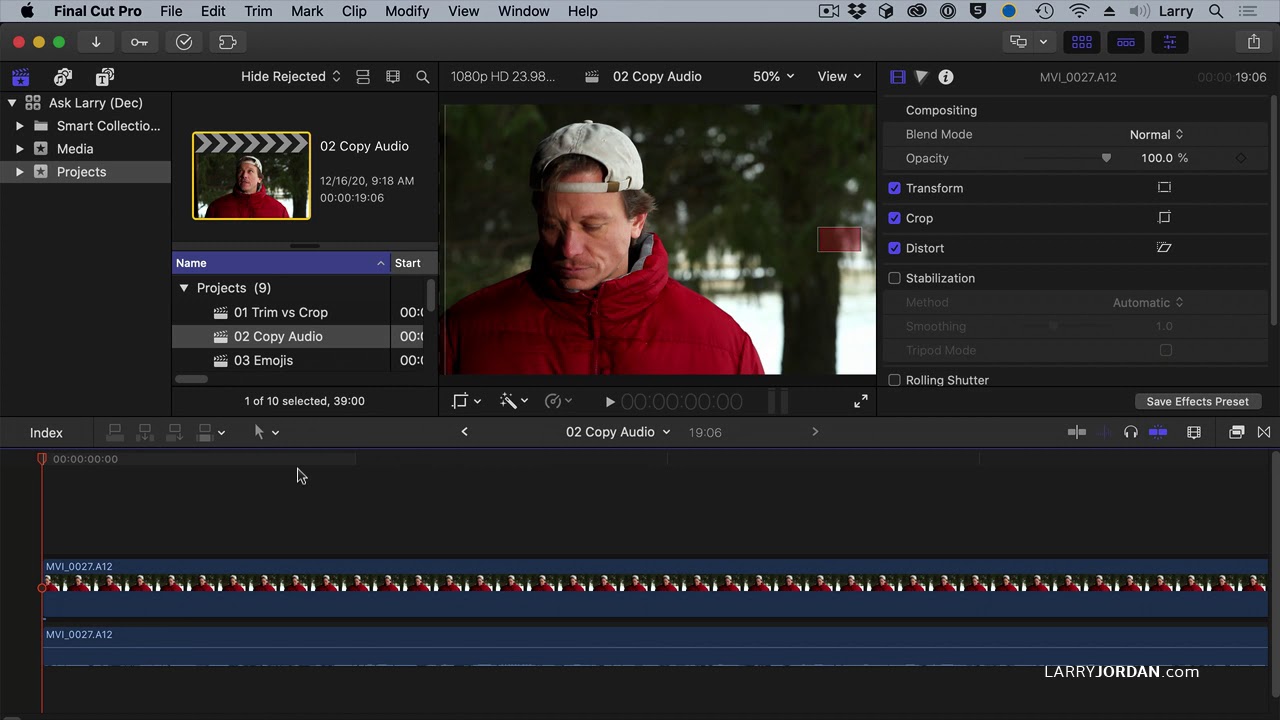Expand the Smart Collections folder
Viewport: 1280px width, 720px height.
pyautogui.click(x=19, y=126)
